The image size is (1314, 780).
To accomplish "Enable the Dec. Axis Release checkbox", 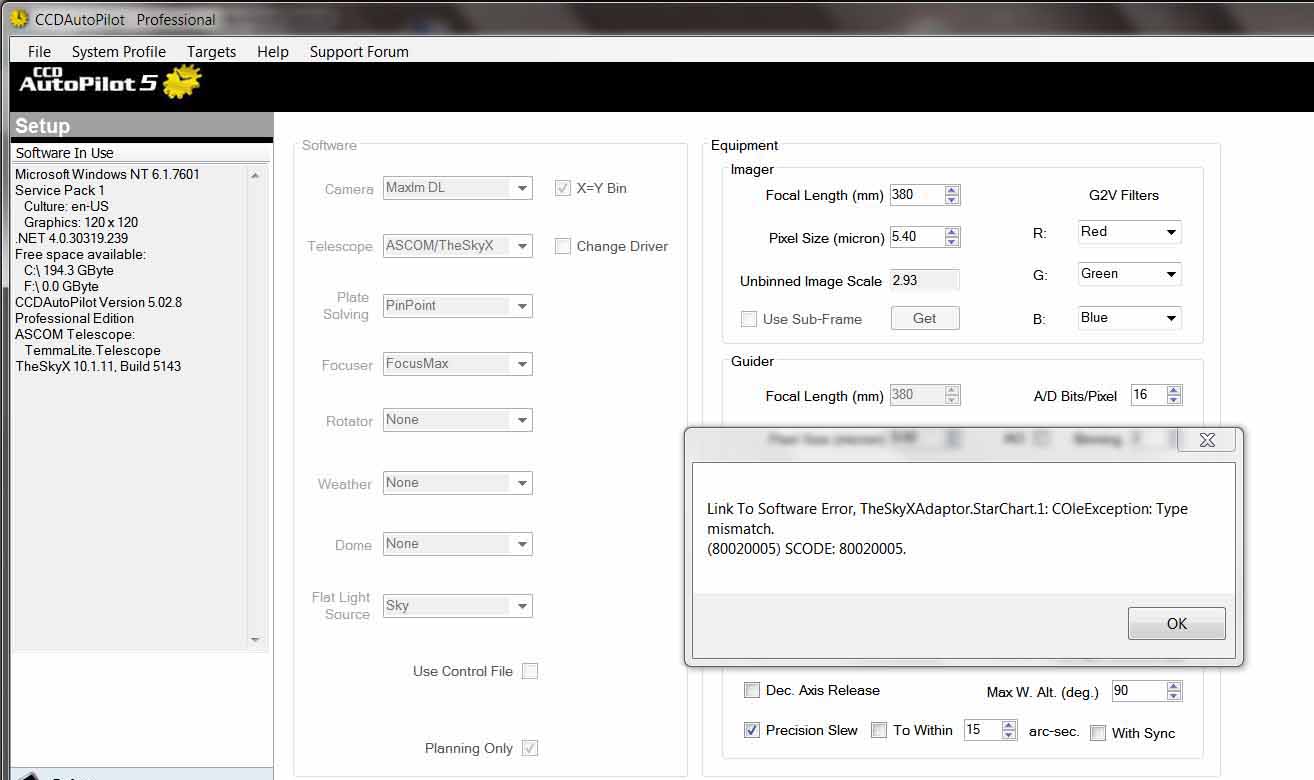I will click(752, 690).
